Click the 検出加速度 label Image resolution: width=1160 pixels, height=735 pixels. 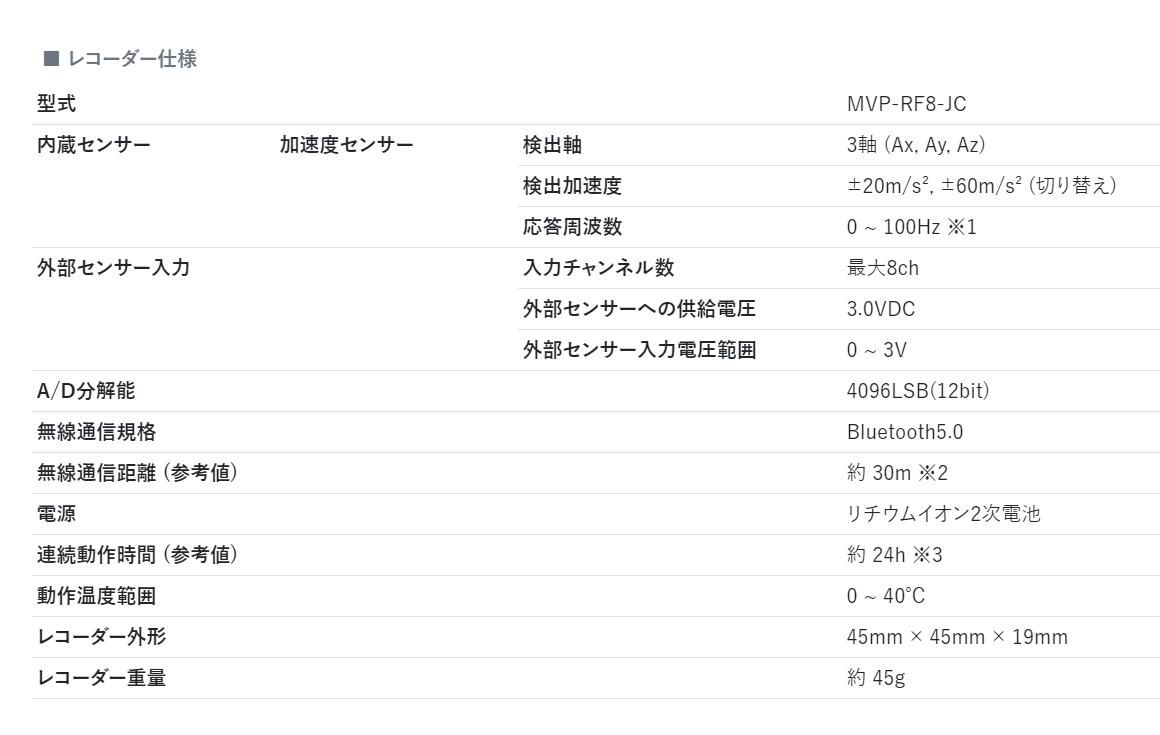(572, 186)
